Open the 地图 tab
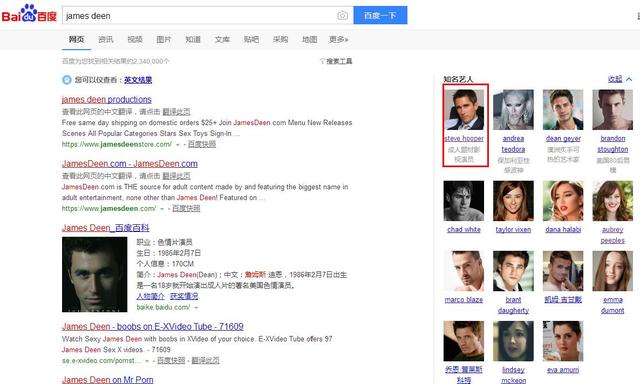This screenshot has height=384, width=640. pos(309,40)
